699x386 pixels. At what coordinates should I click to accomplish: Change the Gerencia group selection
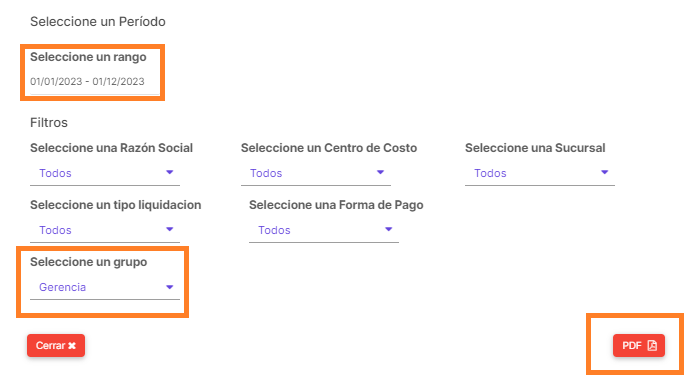[x=62, y=287]
